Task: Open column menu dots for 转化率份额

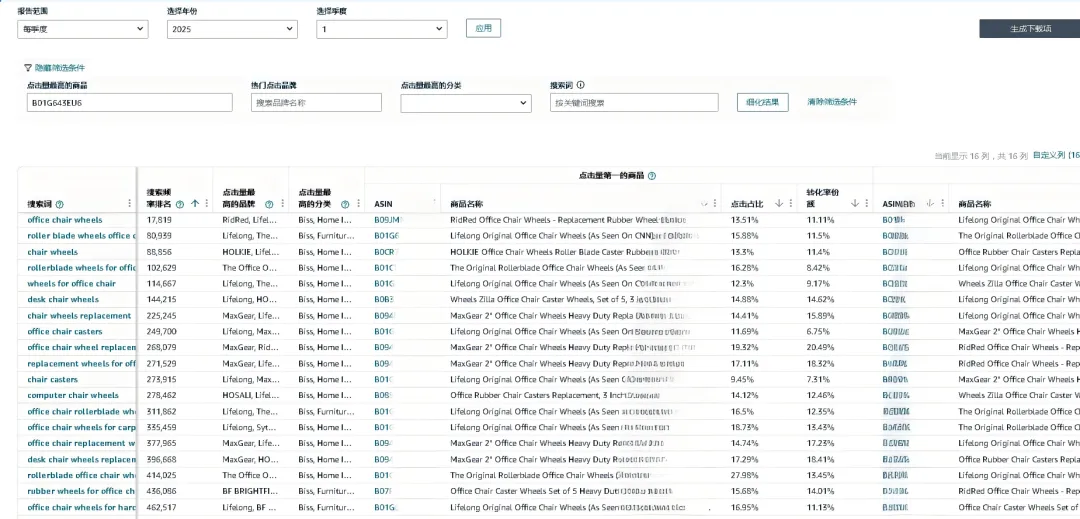Action: (x=866, y=204)
